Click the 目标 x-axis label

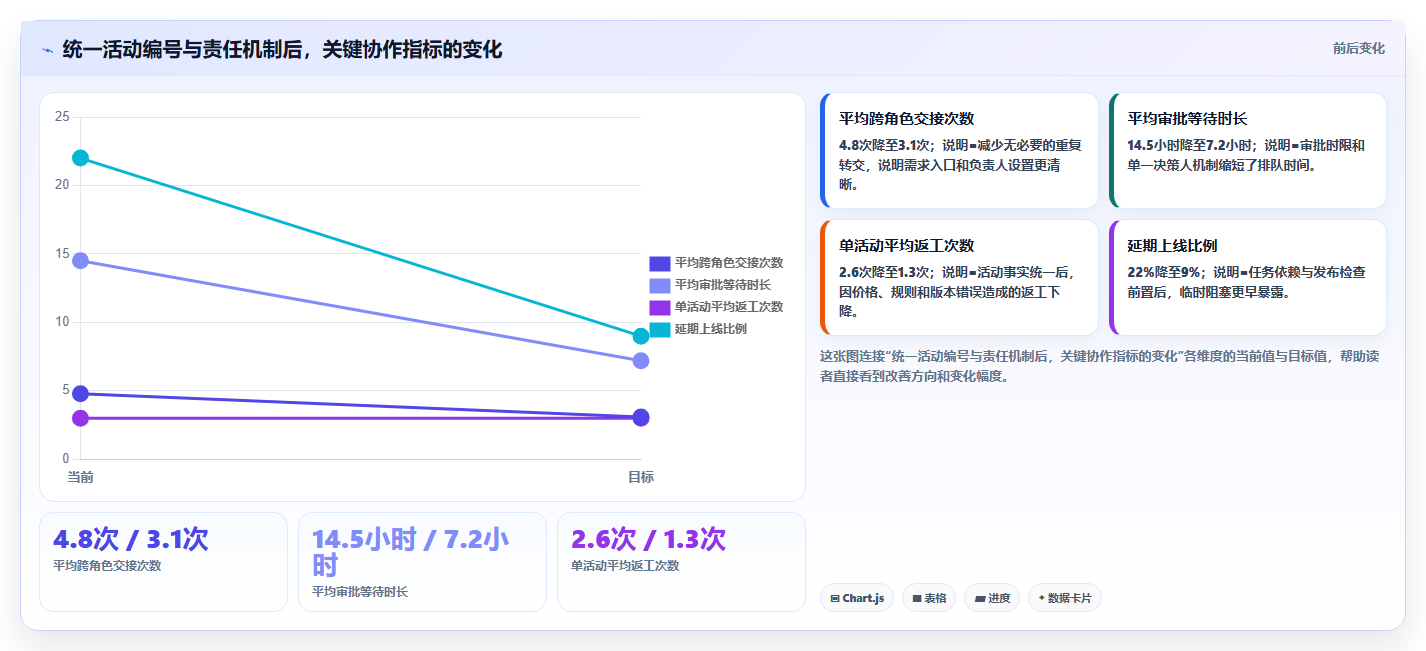pos(641,477)
